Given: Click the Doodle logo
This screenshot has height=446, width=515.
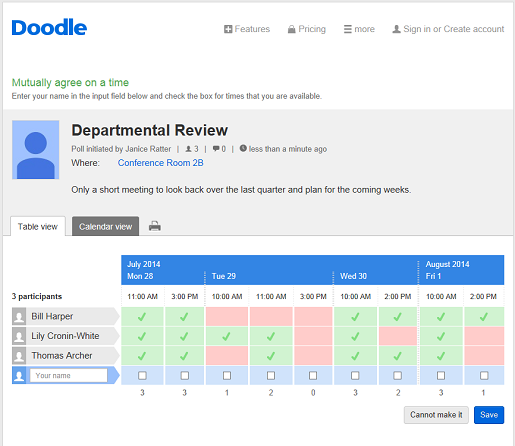Looking at the screenshot, I should pos(49,27).
